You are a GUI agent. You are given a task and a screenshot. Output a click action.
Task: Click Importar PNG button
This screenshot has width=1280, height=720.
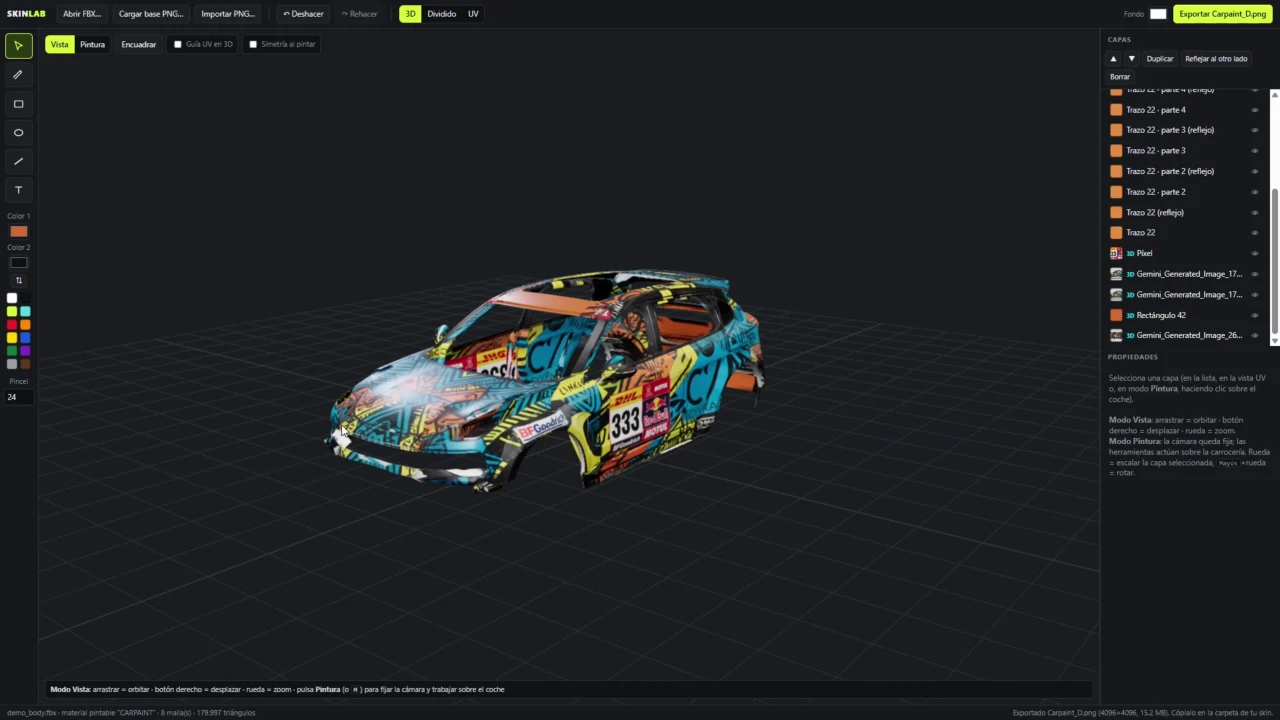(x=228, y=14)
